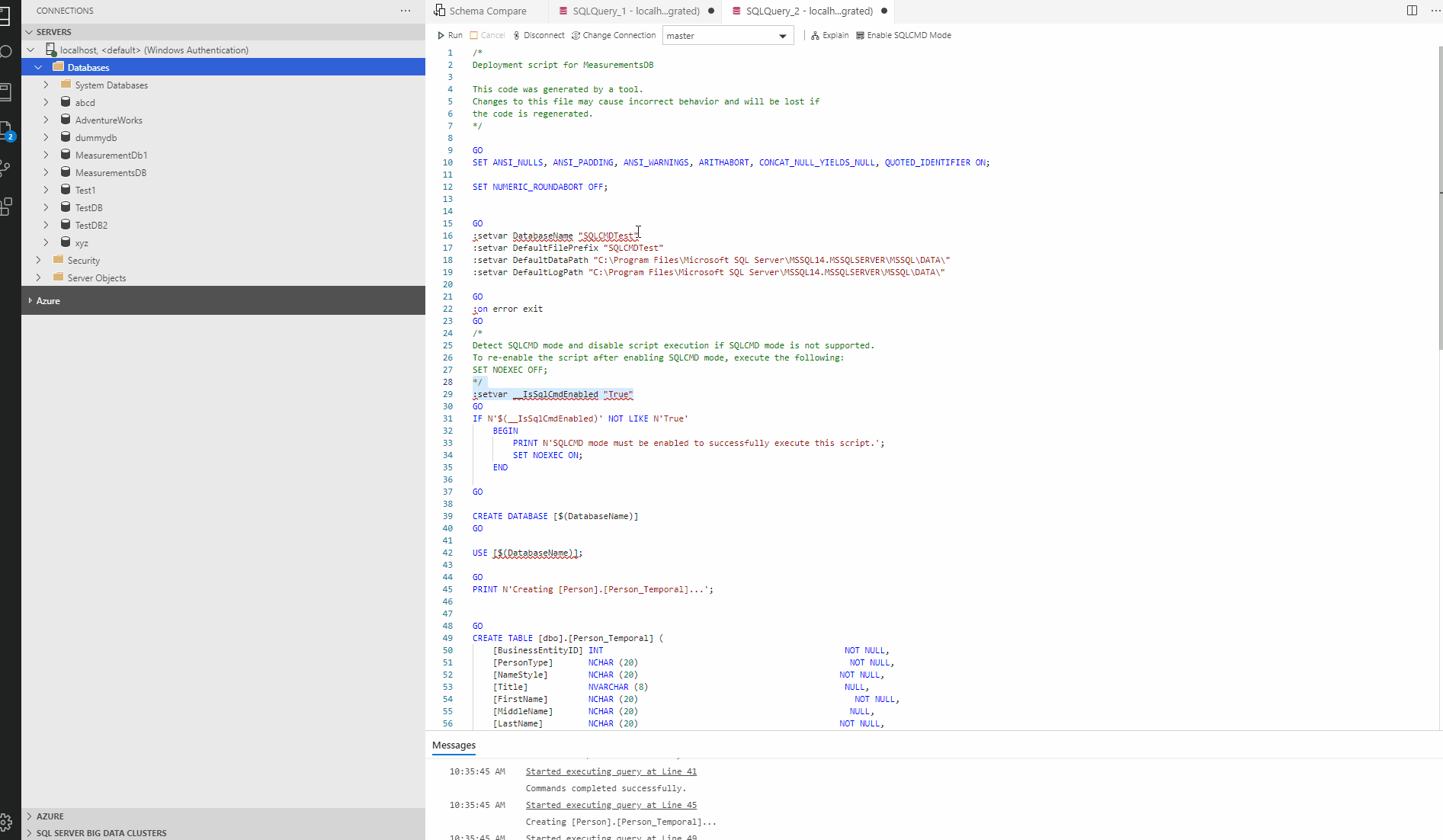This screenshot has width=1443, height=840.
Task: Open the more actions ellipsis in the Connections panel
Action: point(406,10)
